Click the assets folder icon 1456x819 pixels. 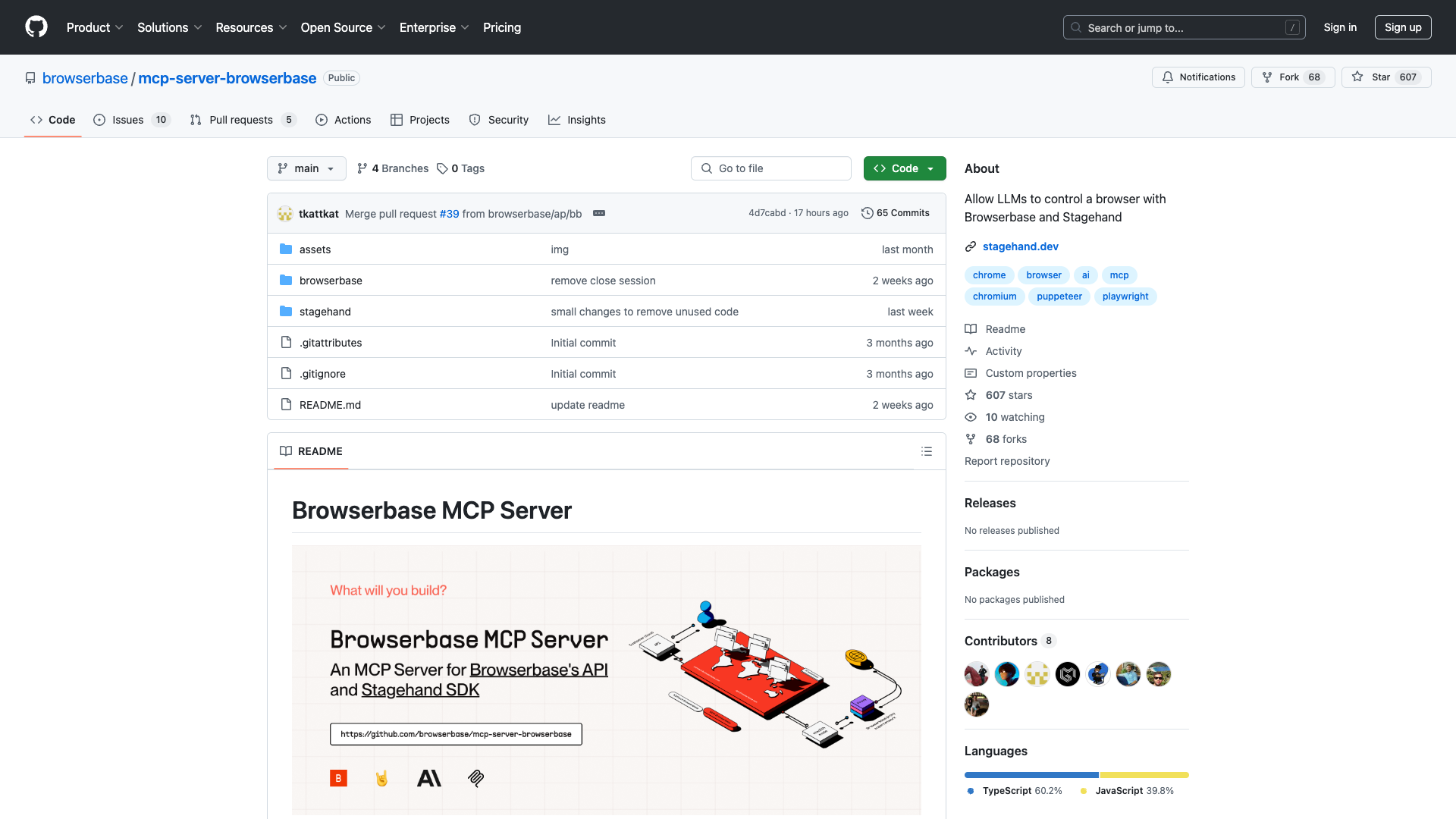pos(286,249)
